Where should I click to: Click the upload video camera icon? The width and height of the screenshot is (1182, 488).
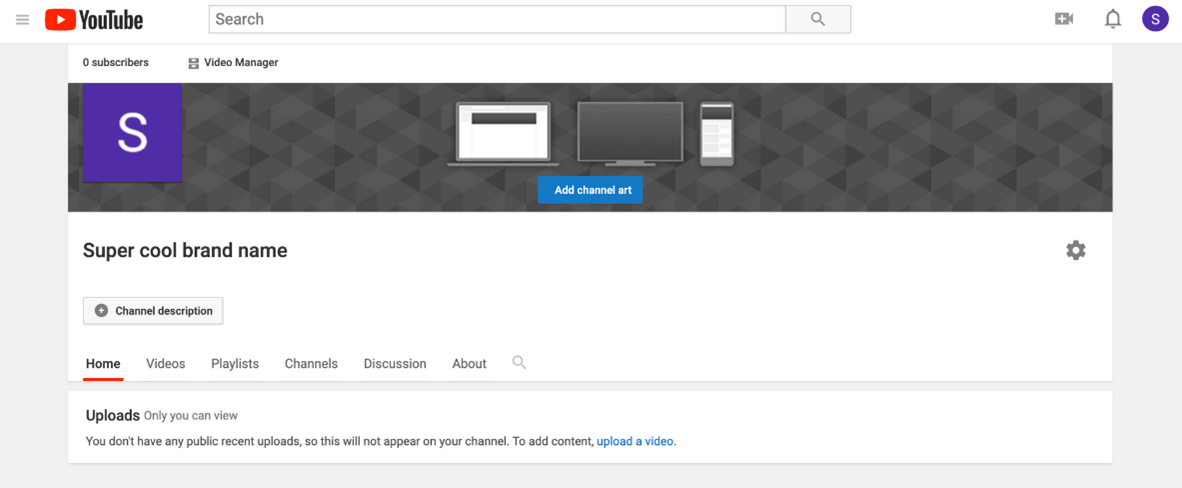coord(1064,19)
